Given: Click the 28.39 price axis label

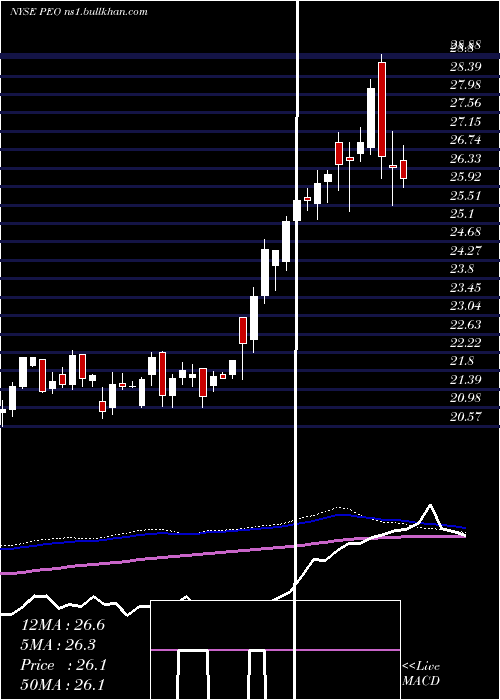Looking at the screenshot, I should [466, 67].
